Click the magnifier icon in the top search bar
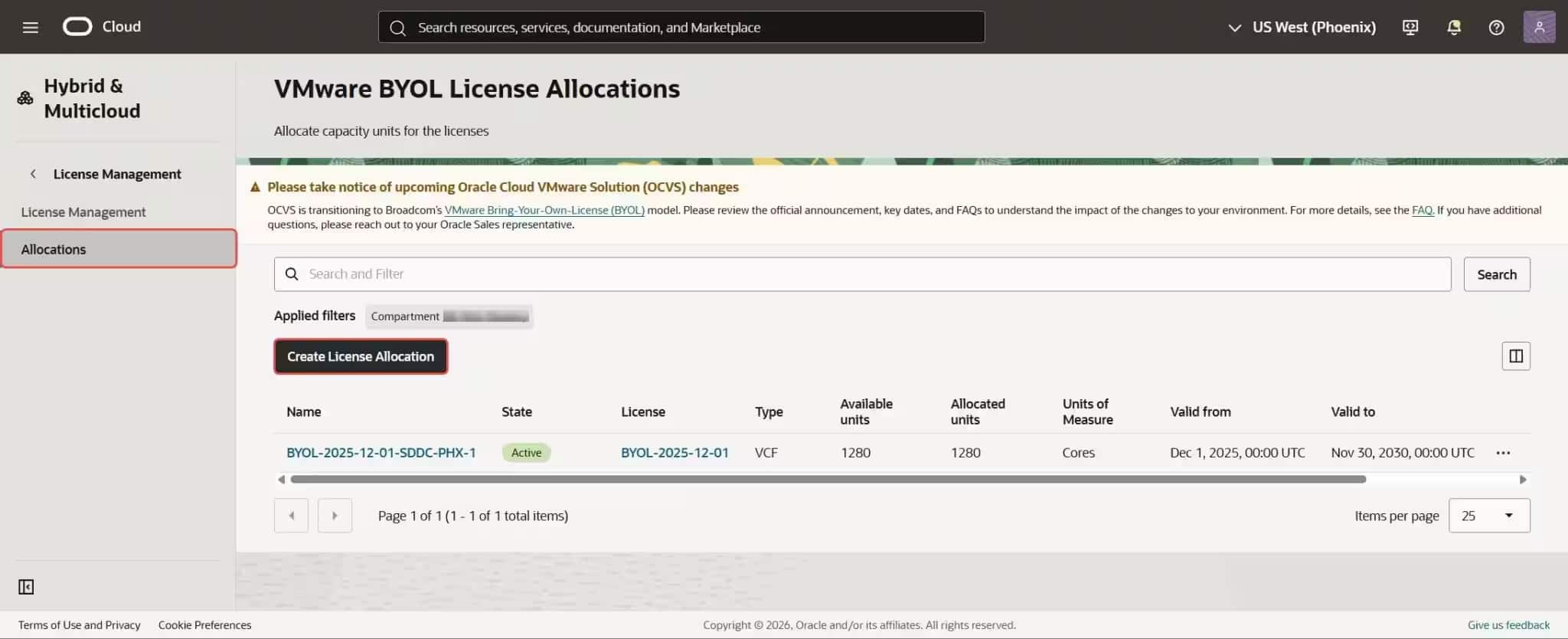This screenshot has width=1568, height=639. click(397, 28)
